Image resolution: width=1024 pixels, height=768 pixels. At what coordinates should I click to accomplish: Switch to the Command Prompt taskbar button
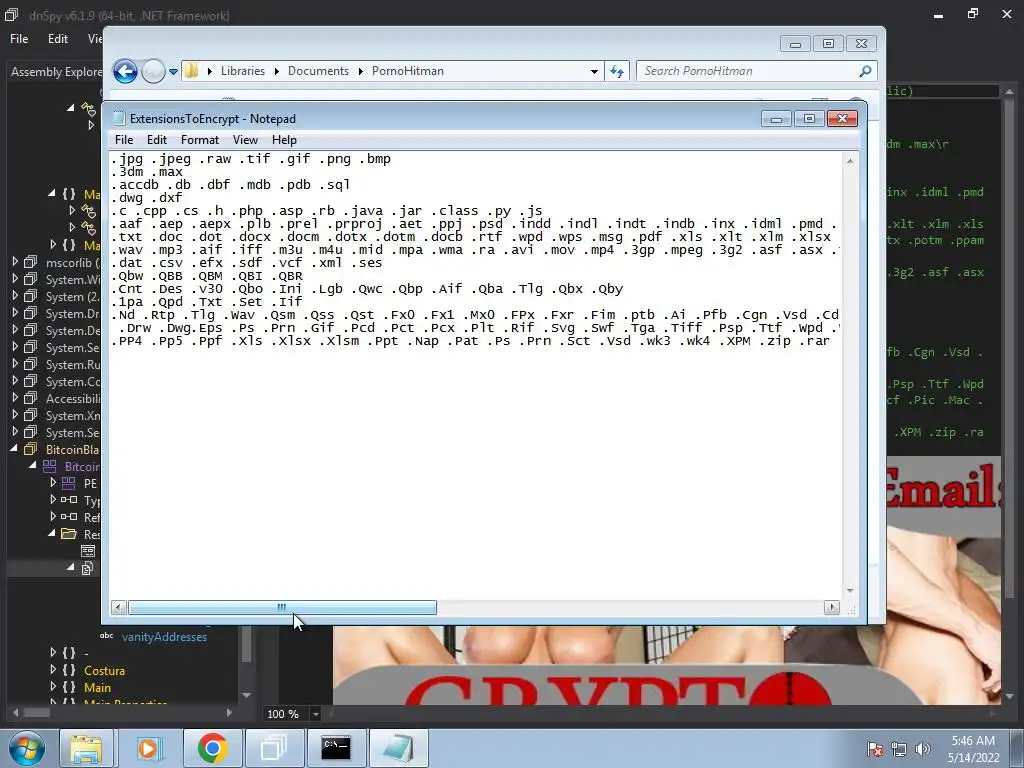pyautogui.click(x=336, y=748)
